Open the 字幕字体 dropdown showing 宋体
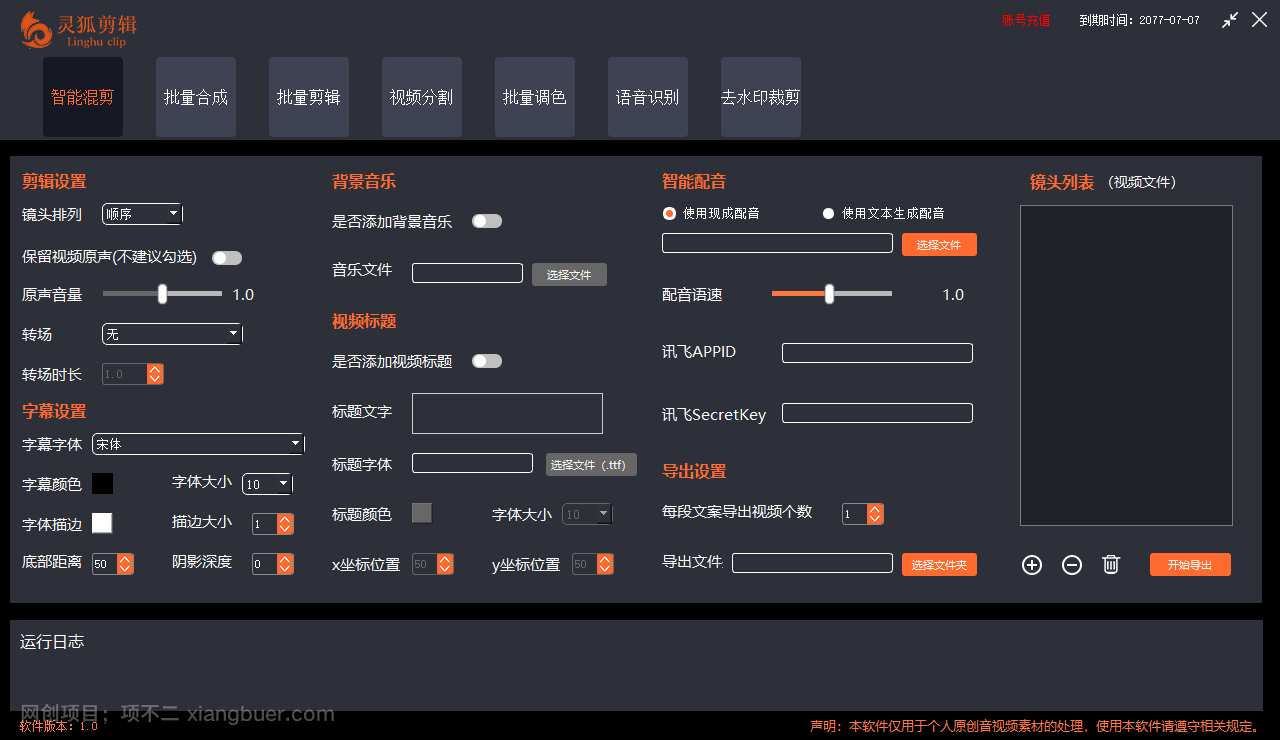The image size is (1280, 740). 198,444
